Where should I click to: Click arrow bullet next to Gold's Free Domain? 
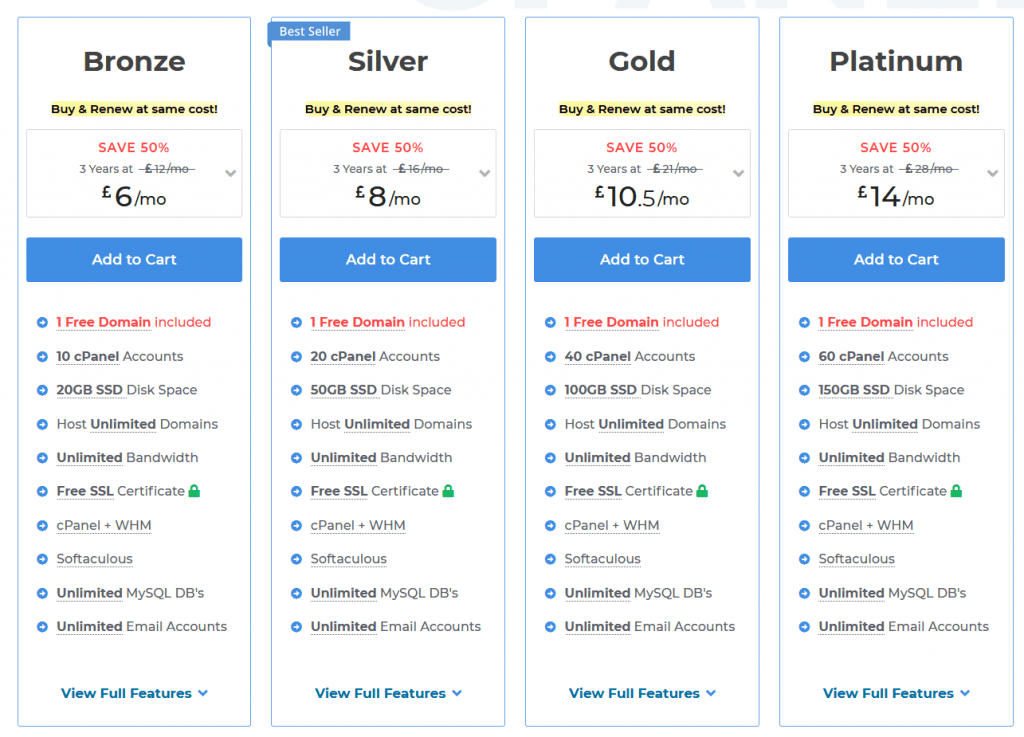tap(551, 322)
